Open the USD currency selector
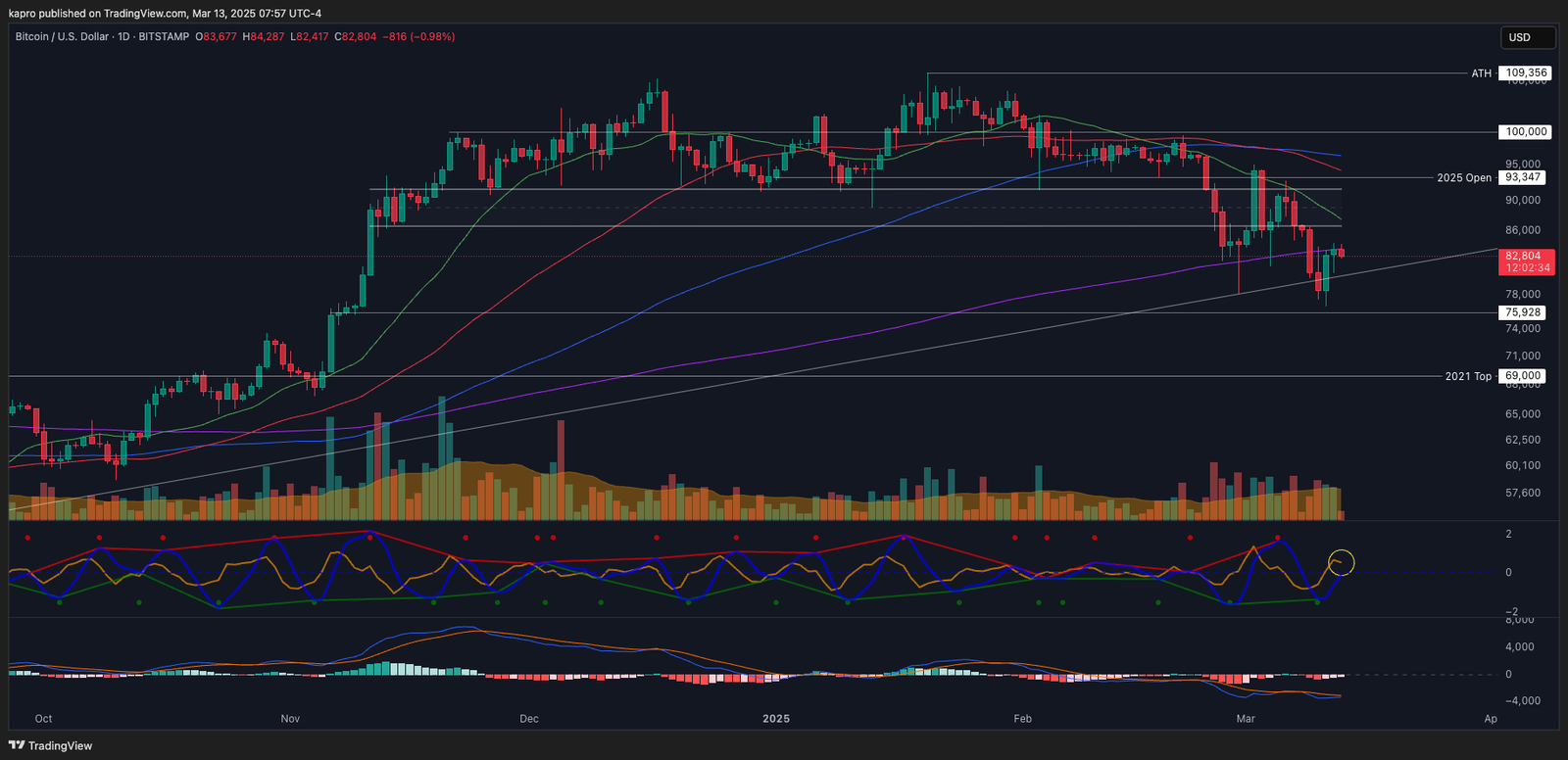The image size is (1568, 760). 1527,37
